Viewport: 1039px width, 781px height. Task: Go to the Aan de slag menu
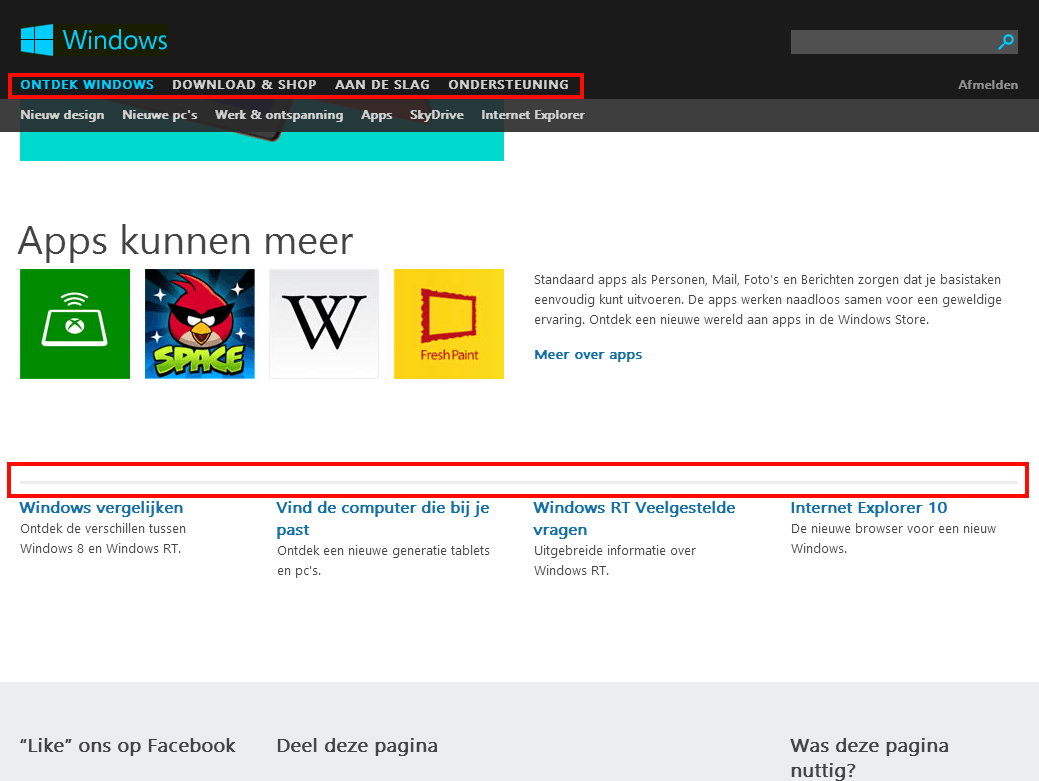point(382,85)
